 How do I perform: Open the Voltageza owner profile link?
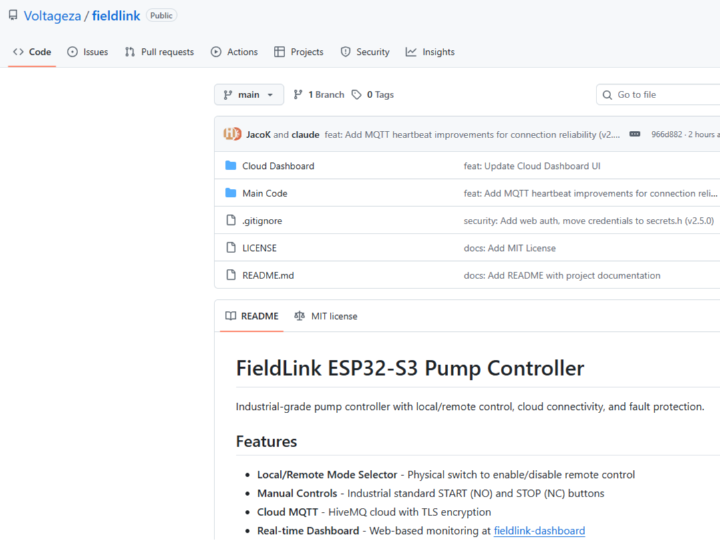[x=53, y=16]
